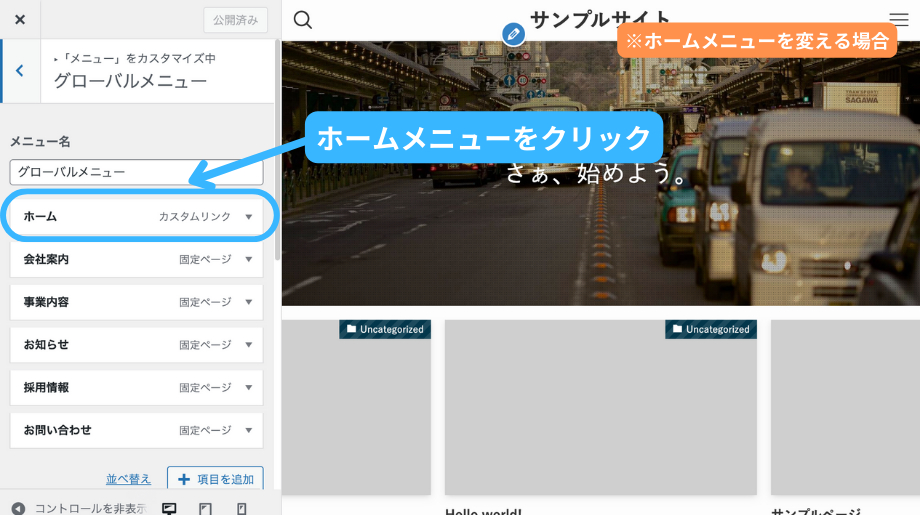Open the hamburger menu in site header
This screenshot has height=515, width=920.
pyautogui.click(x=898, y=19)
